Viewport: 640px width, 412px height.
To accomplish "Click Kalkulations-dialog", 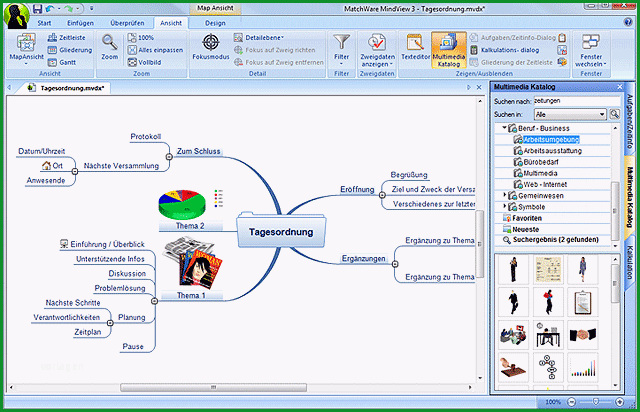I will click(x=505, y=50).
